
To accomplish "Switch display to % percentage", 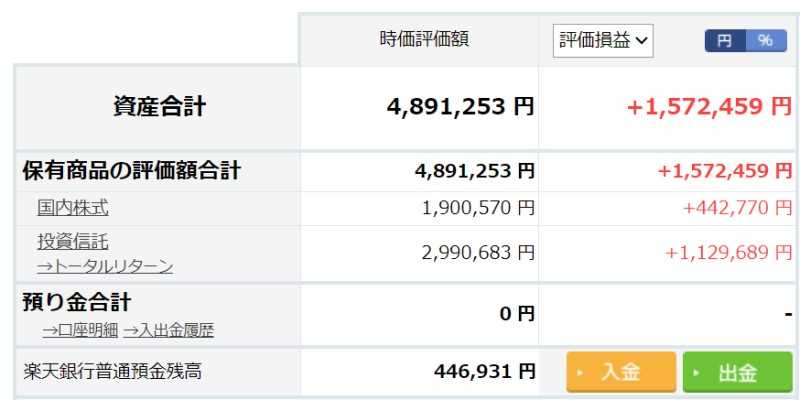I will pyautogui.click(x=765, y=40).
